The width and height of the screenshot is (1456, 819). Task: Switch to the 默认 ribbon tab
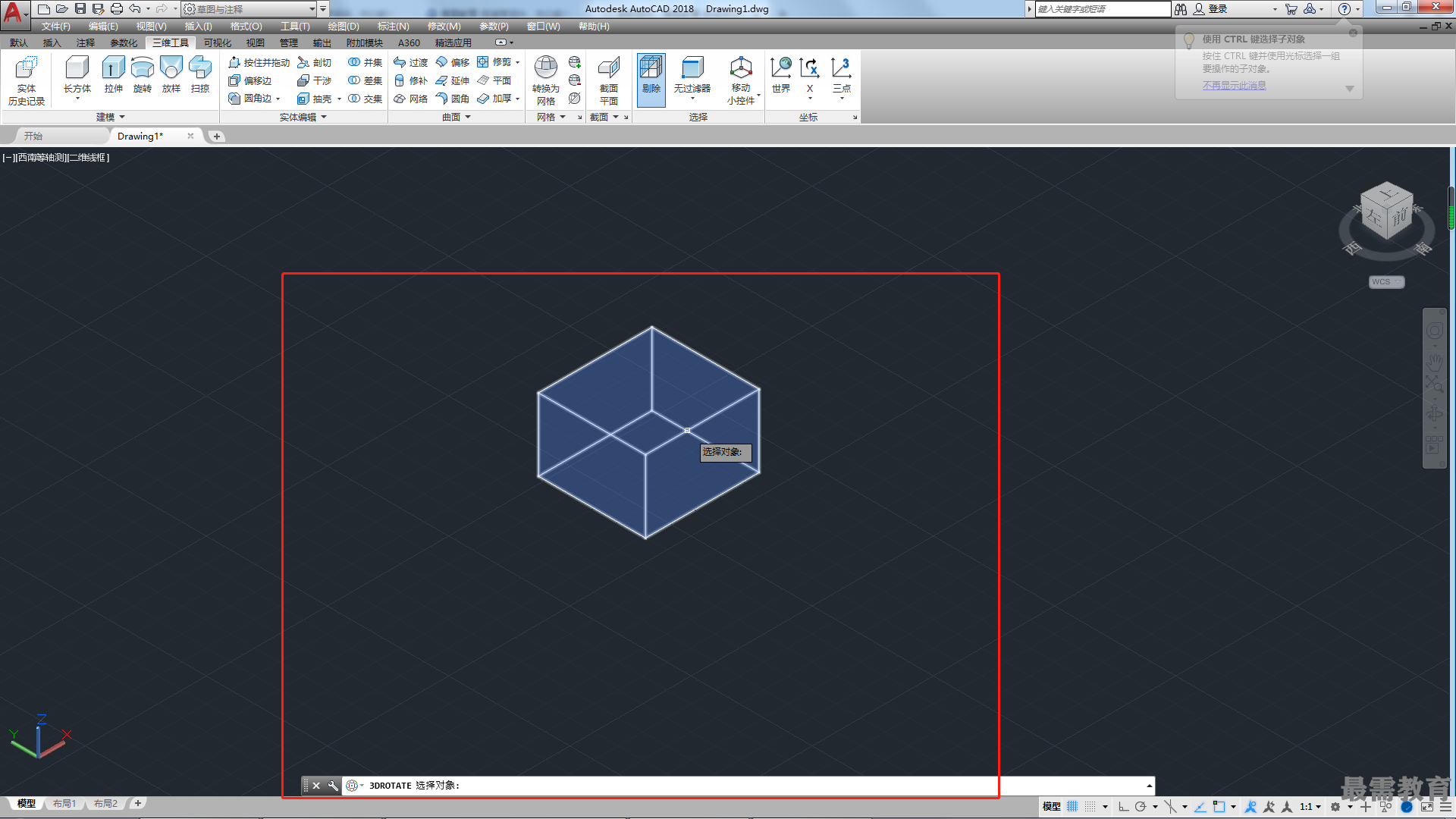(19, 42)
